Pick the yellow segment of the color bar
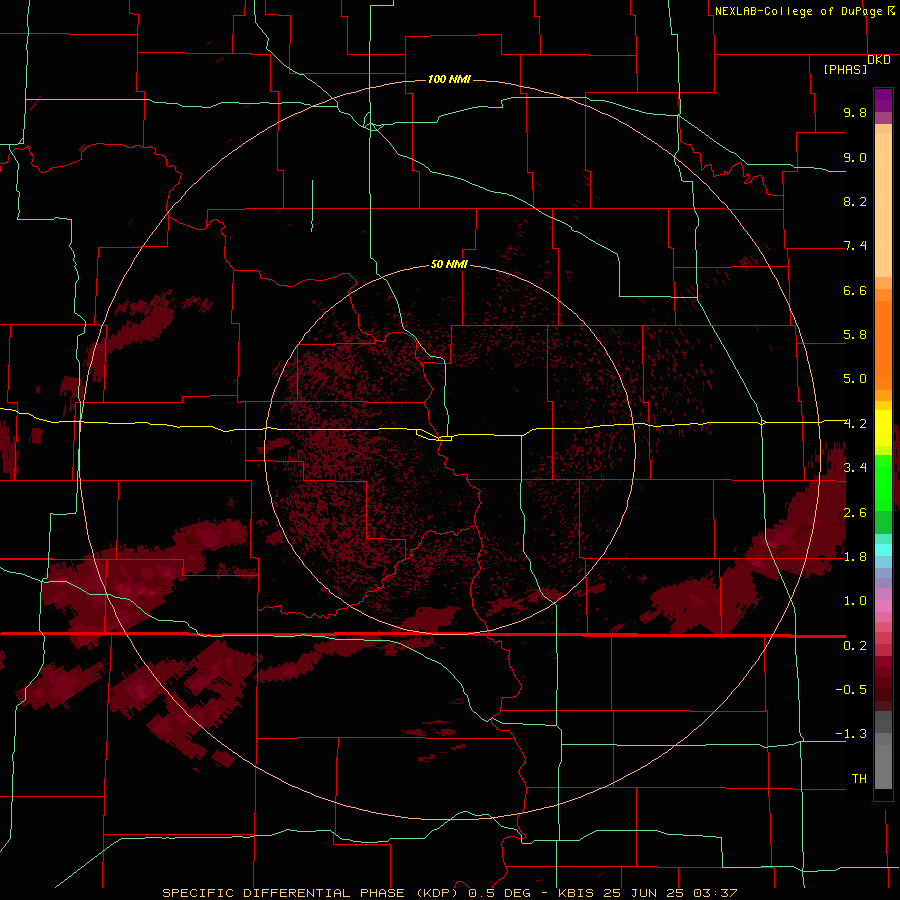This screenshot has width=900, height=900. click(x=883, y=428)
